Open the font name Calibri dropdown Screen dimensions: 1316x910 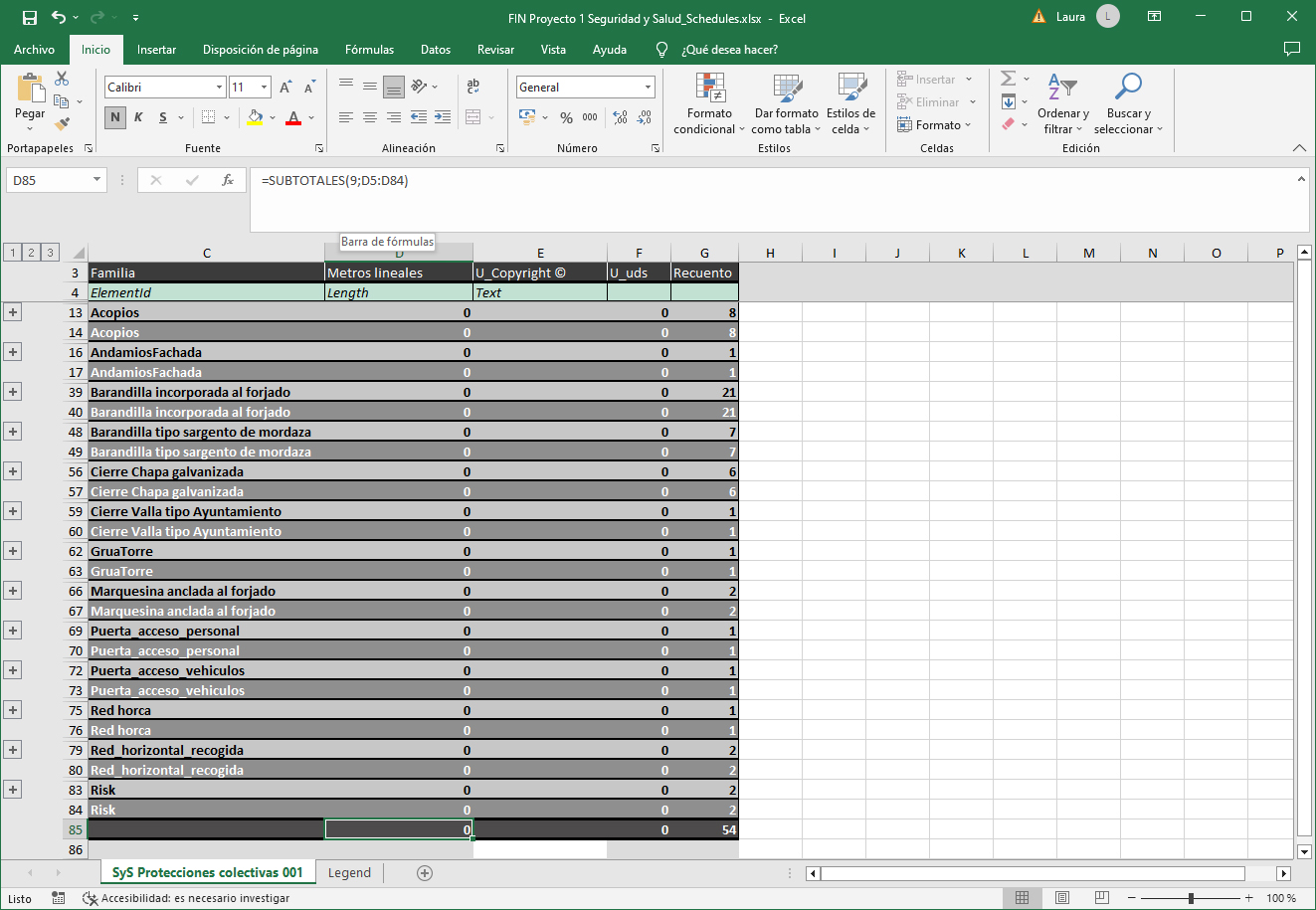point(220,88)
